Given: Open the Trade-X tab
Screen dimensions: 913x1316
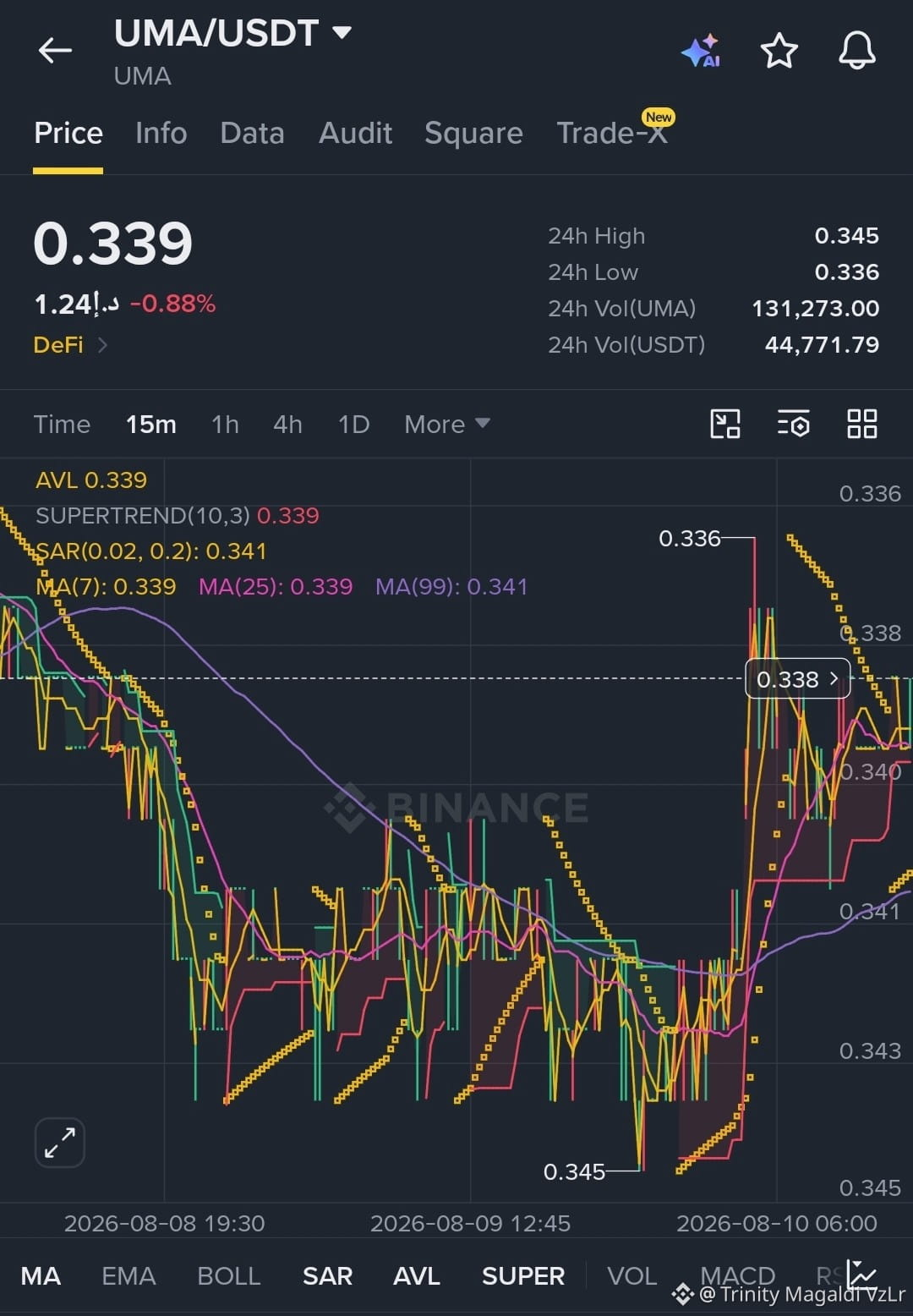Looking at the screenshot, I should tap(612, 133).
